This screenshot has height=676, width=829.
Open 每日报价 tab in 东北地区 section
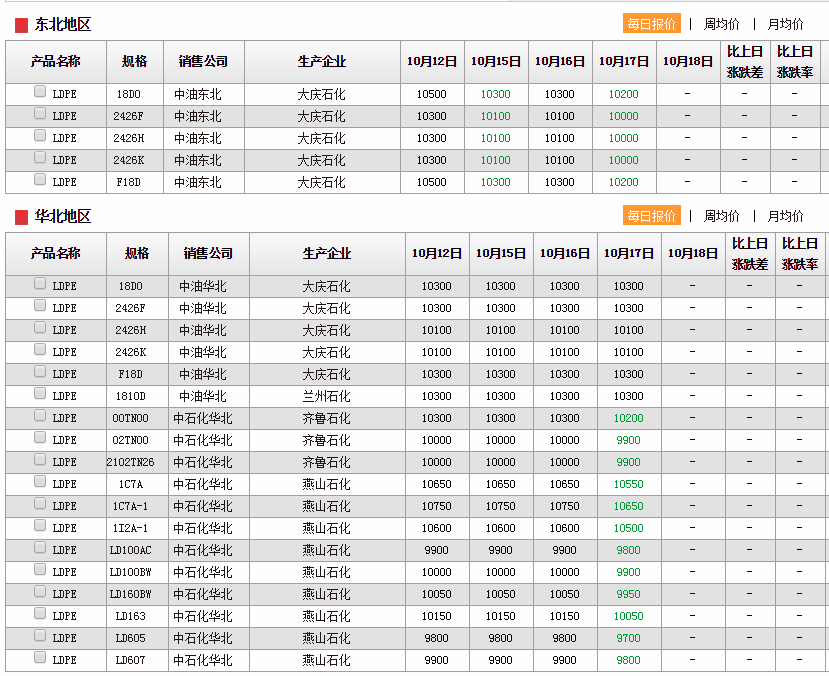tap(651, 24)
